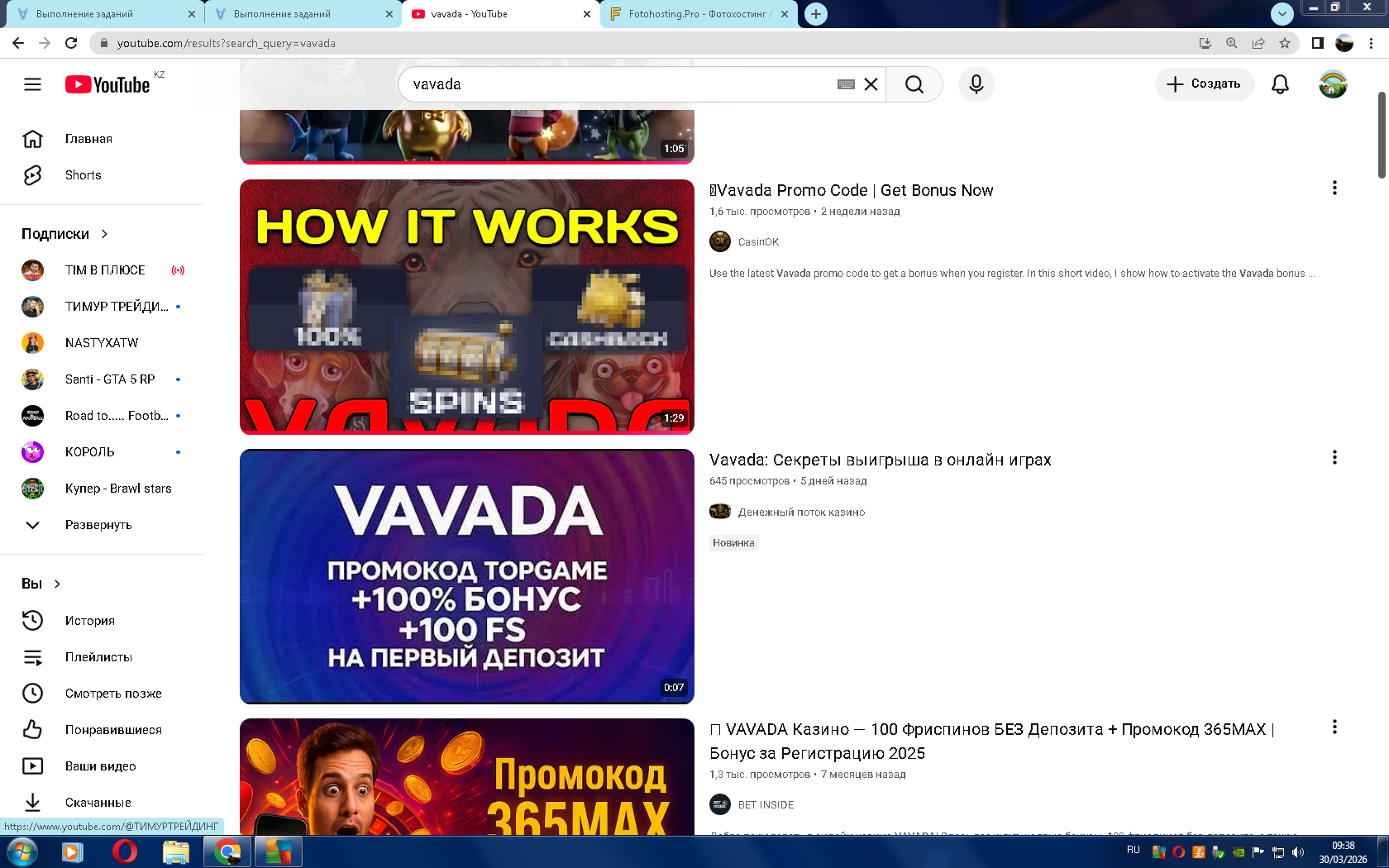Open TIM В ПЛЮСЕ subscription channel
1389x868 pixels.
[x=102, y=270]
